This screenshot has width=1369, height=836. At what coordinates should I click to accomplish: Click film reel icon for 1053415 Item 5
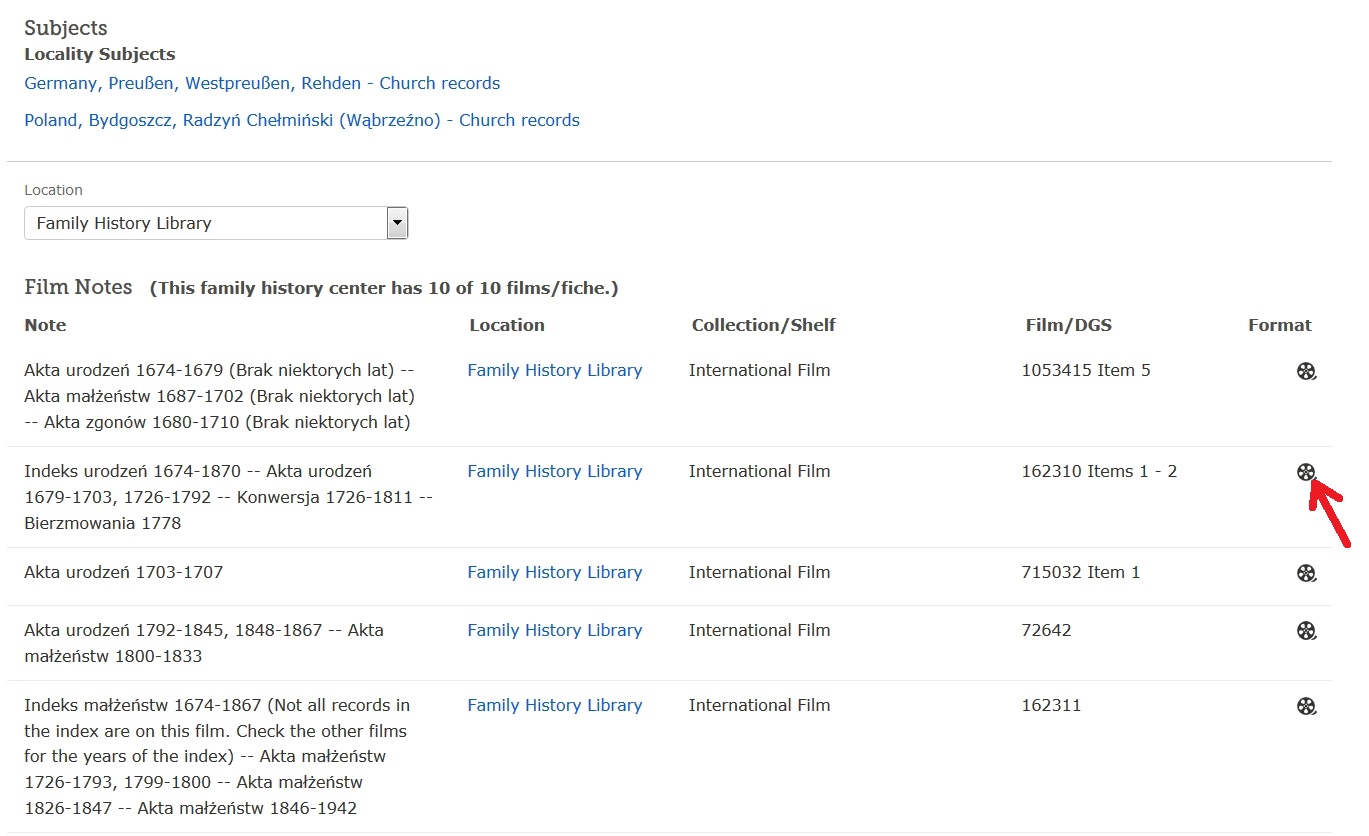pos(1306,371)
